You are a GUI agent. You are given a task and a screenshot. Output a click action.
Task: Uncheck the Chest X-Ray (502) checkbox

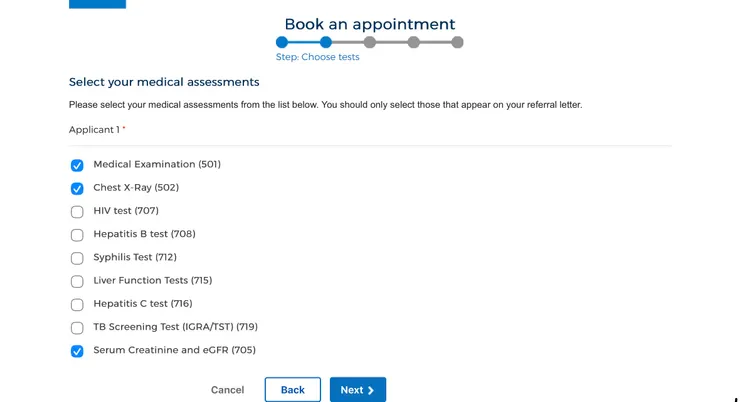tap(77, 188)
